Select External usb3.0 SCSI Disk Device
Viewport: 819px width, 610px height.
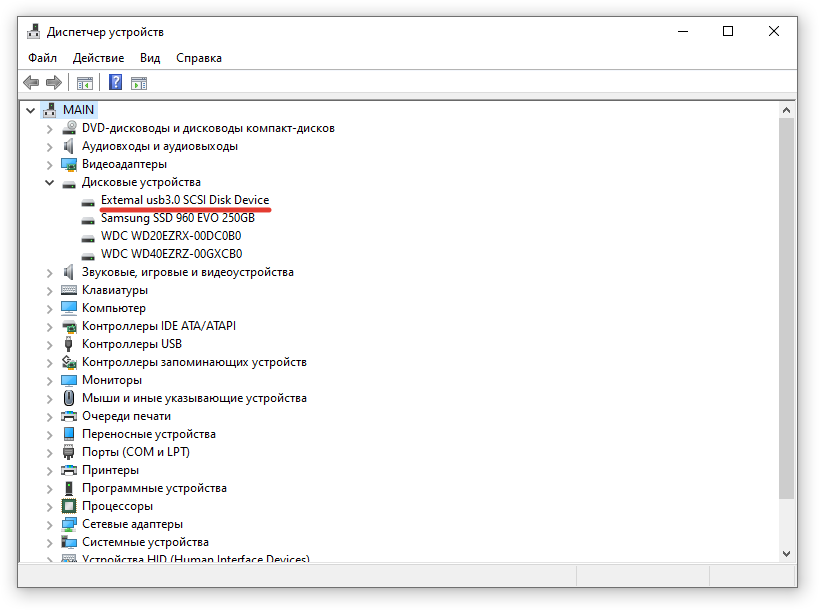click(185, 200)
